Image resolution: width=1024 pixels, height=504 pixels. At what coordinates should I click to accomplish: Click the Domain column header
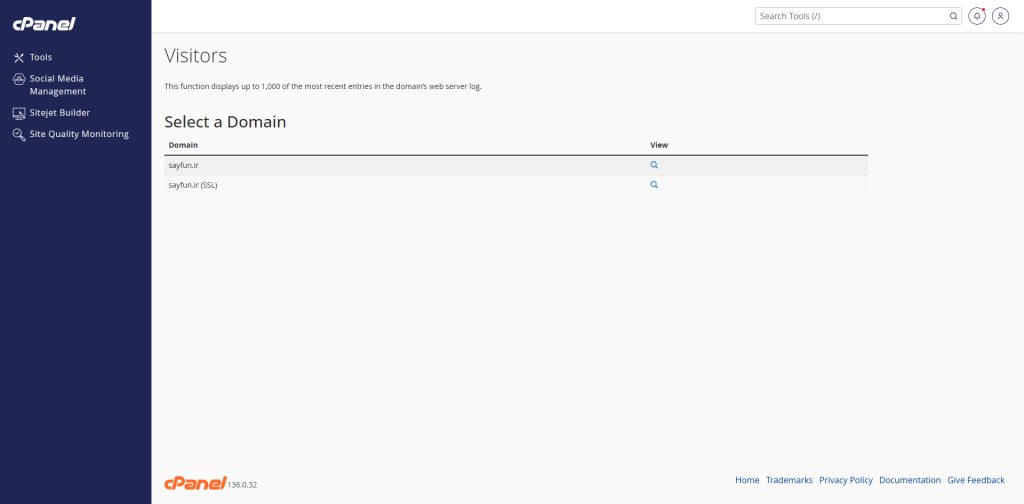pos(184,145)
